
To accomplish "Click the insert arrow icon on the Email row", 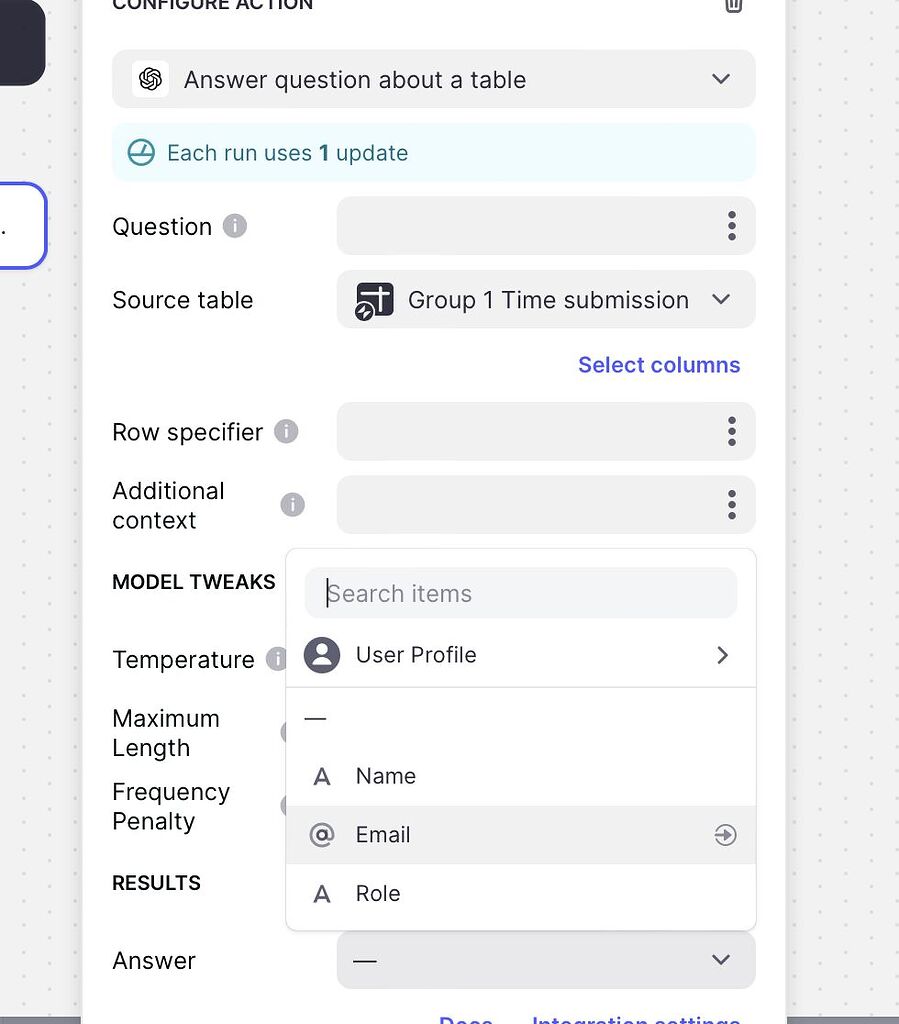I will tap(725, 835).
